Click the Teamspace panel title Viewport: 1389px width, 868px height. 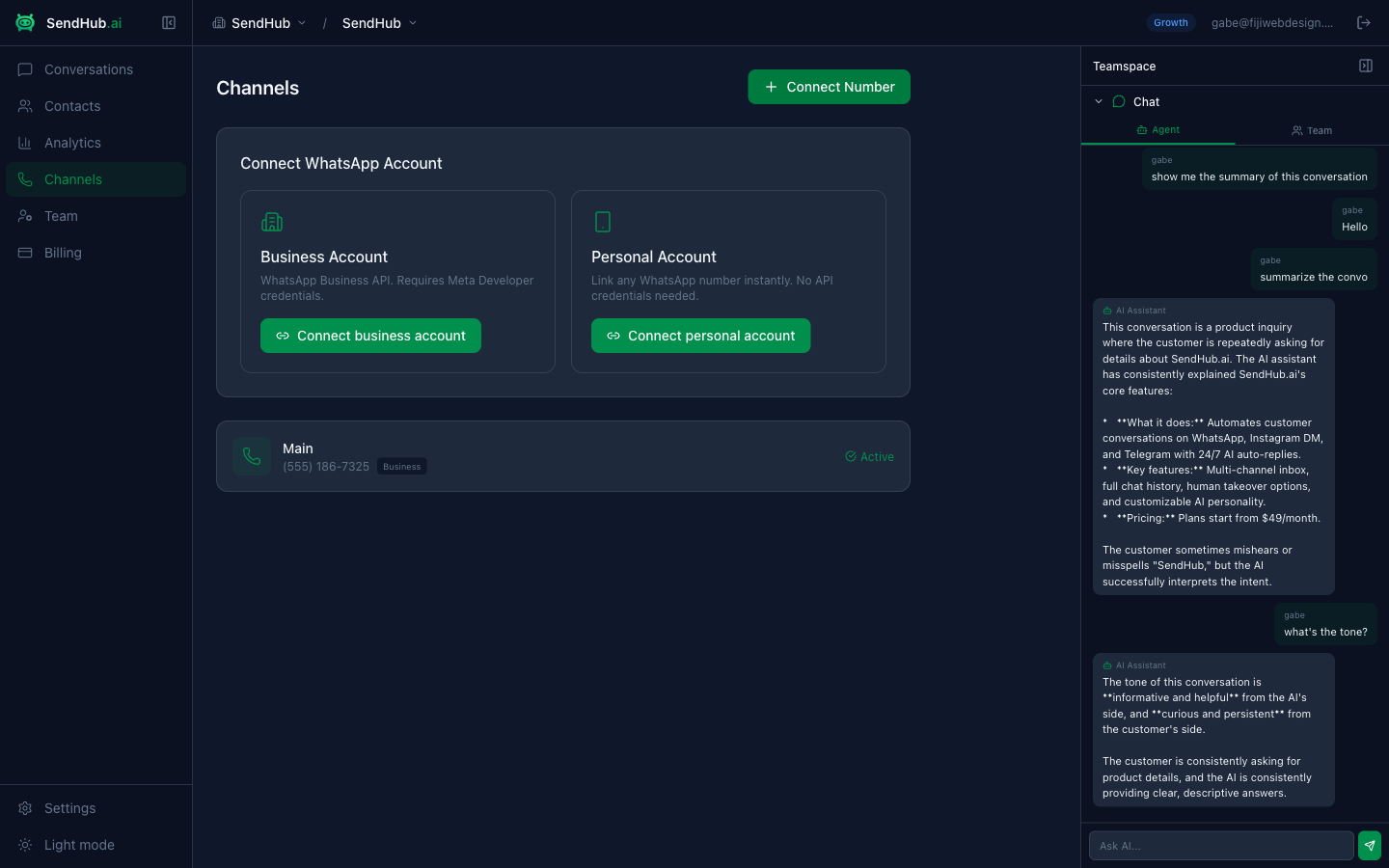coord(1124,67)
